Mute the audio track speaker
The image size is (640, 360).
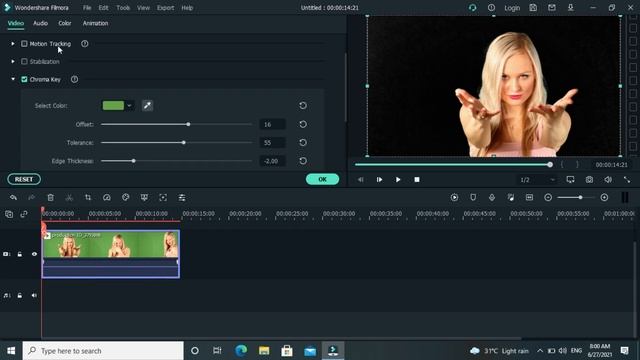pyautogui.click(x=34, y=296)
